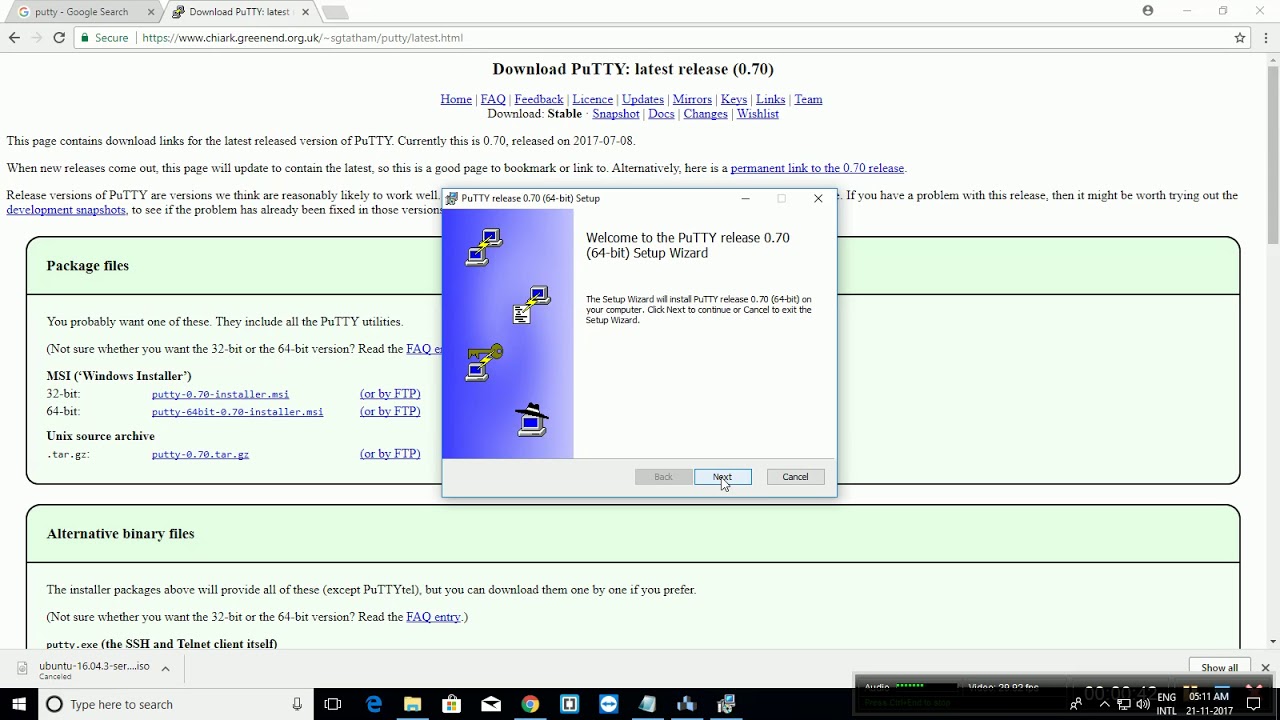Open Chrome's three-dot menu
Viewport: 1280px width, 720px height.
pyautogui.click(x=1266, y=38)
